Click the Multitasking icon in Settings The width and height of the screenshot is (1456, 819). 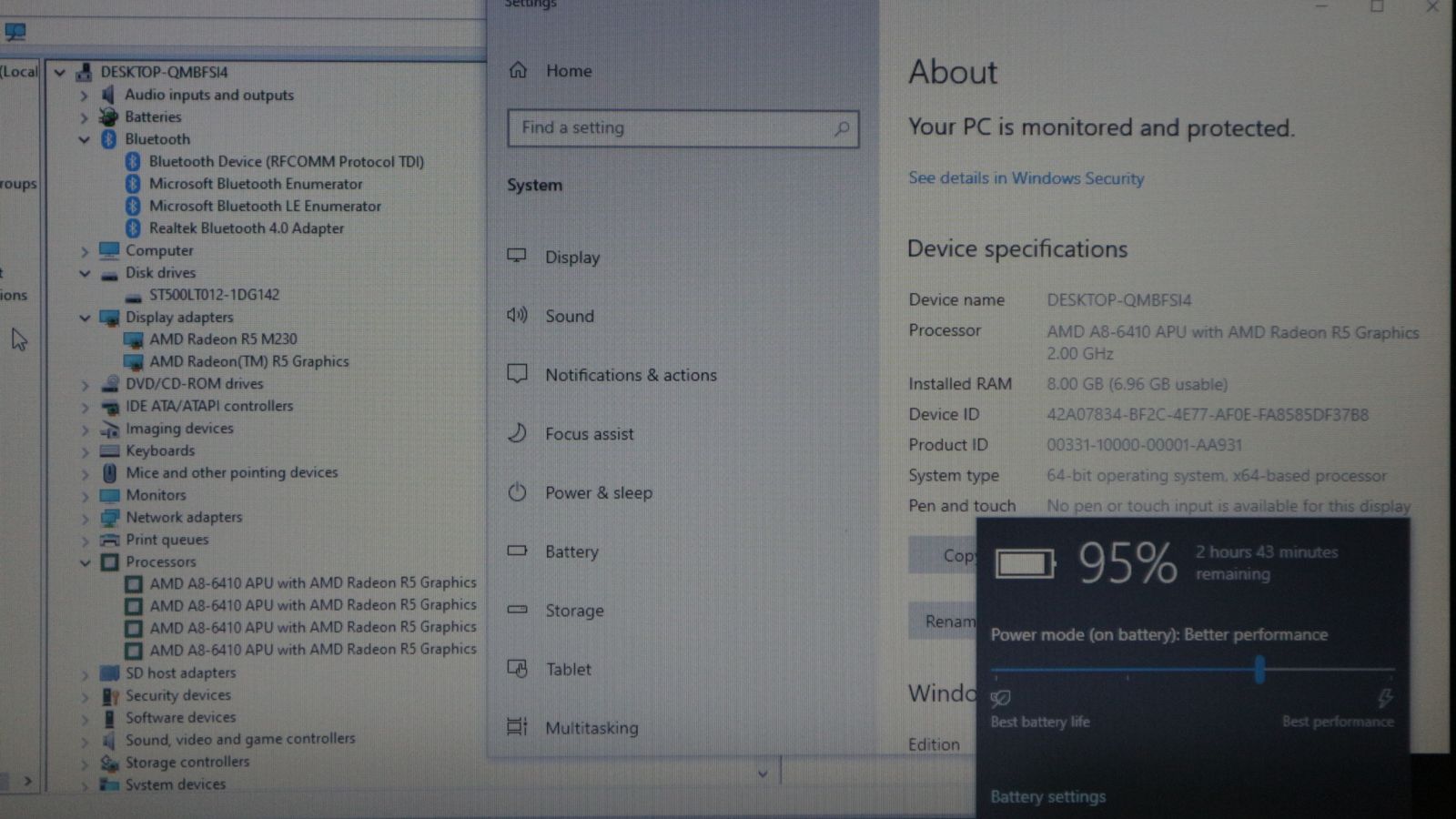(x=517, y=726)
